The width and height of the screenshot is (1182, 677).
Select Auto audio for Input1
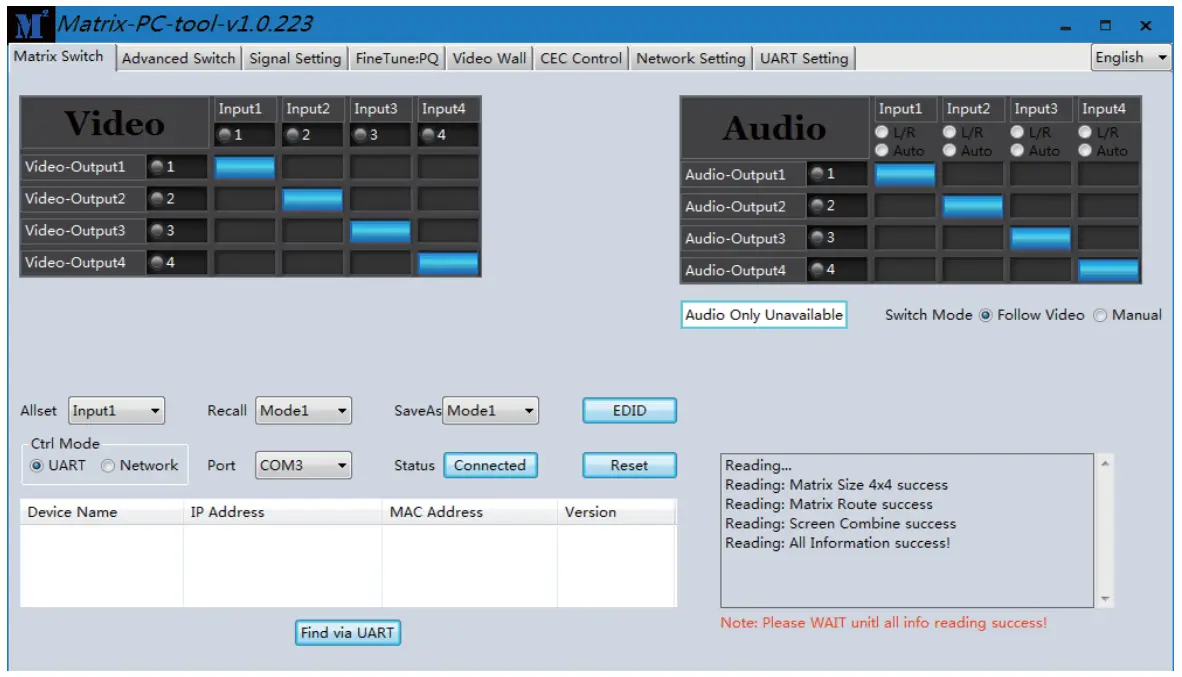(881, 151)
